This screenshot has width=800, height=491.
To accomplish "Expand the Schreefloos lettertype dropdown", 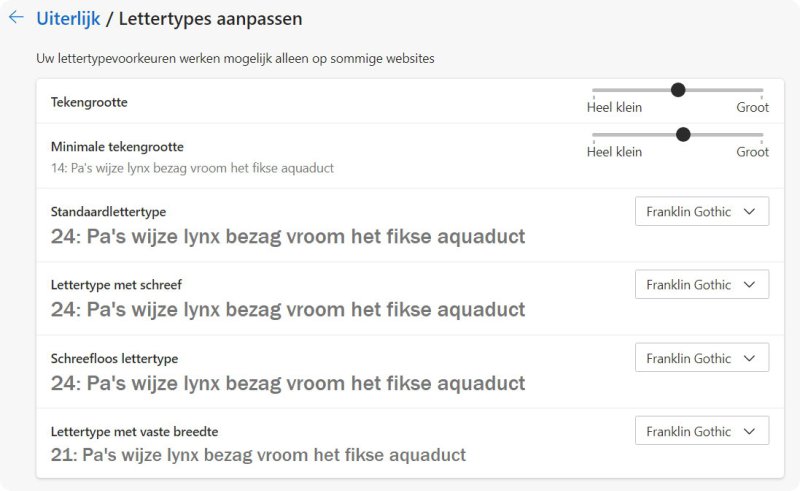I will pyautogui.click(x=701, y=358).
